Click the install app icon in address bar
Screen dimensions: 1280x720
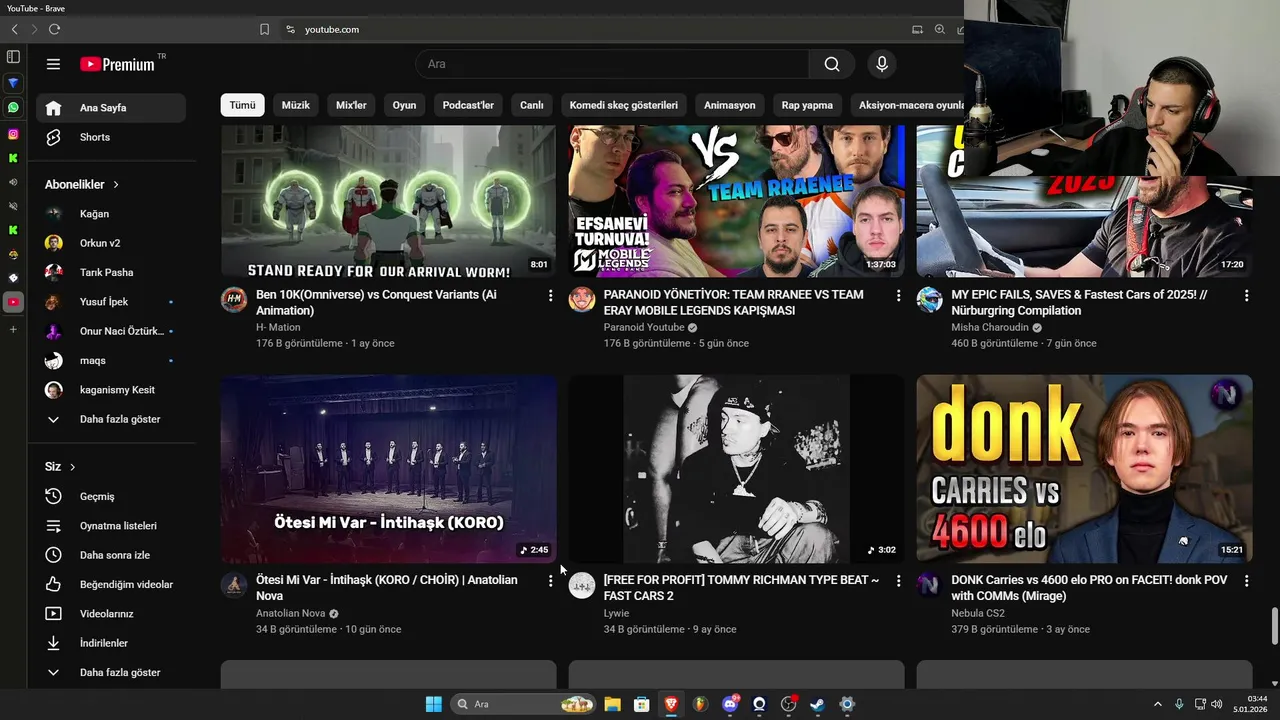[917, 29]
